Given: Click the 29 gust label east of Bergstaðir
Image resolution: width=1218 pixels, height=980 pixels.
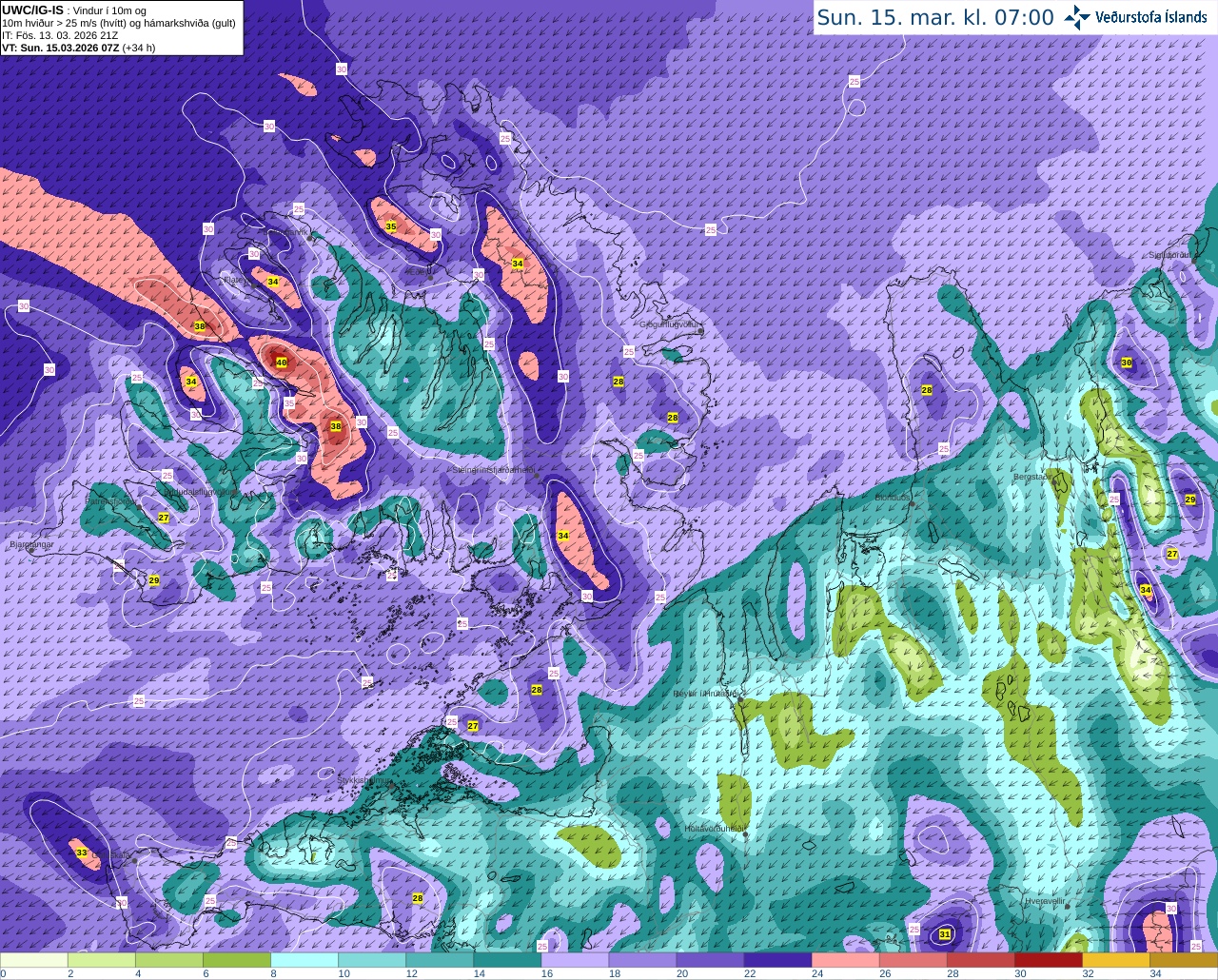Looking at the screenshot, I should coord(1190,500).
